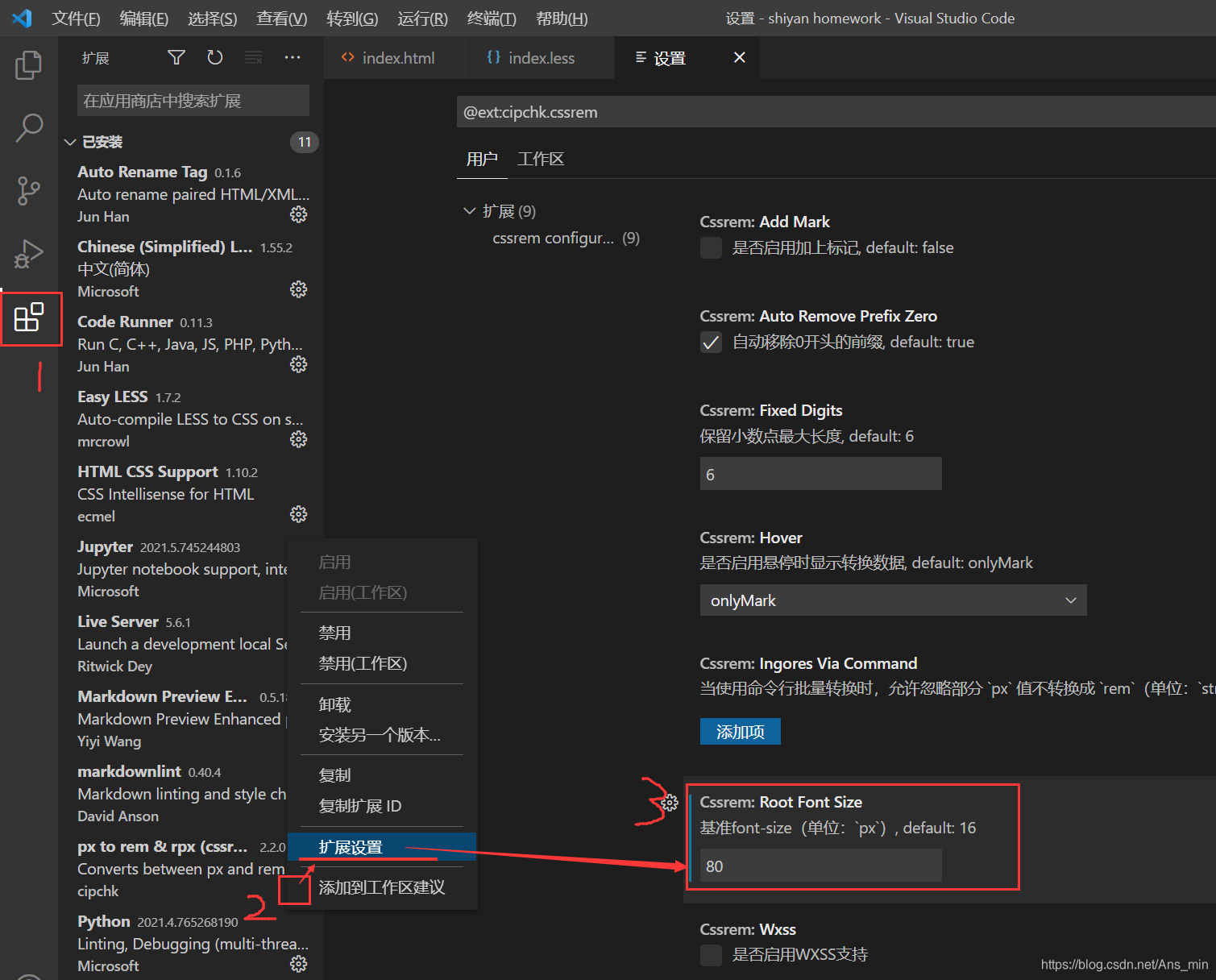Choose 添加到工作区建议 in the context menu
This screenshot has height=980, width=1216.
coord(382,887)
